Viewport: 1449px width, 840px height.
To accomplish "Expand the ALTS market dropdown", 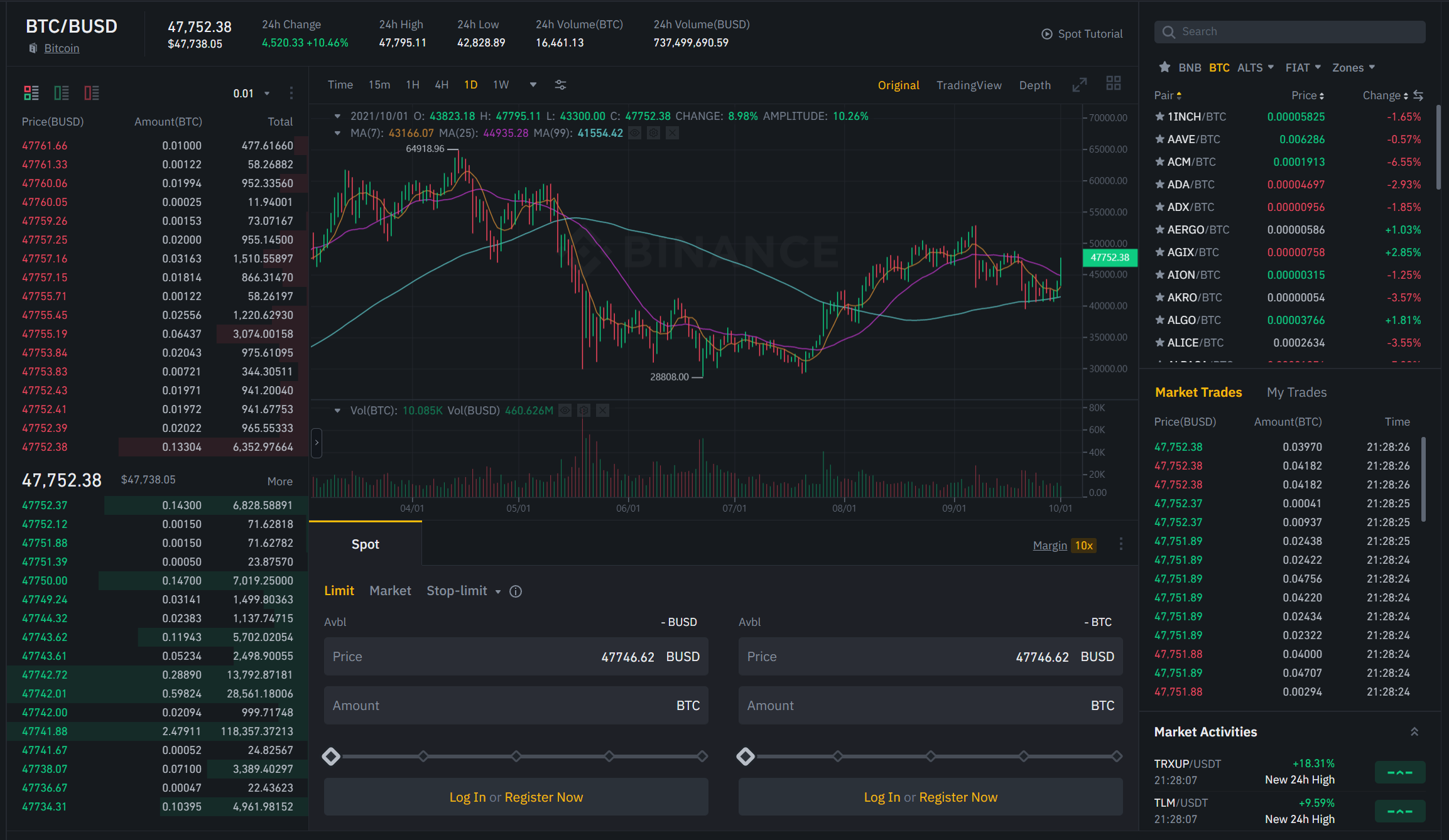I will (x=1255, y=67).
